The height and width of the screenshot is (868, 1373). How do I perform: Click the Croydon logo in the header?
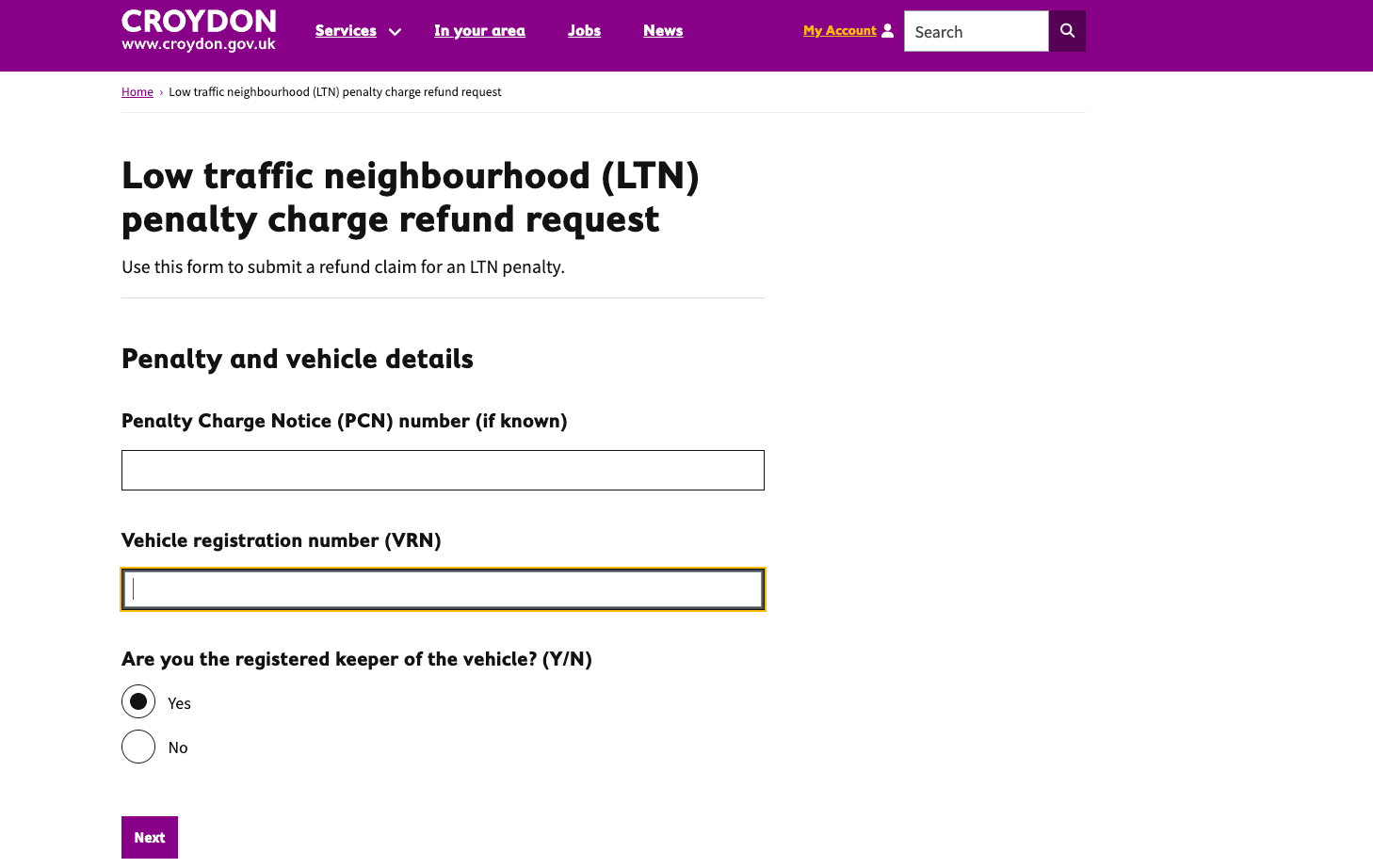click(199, 31)
